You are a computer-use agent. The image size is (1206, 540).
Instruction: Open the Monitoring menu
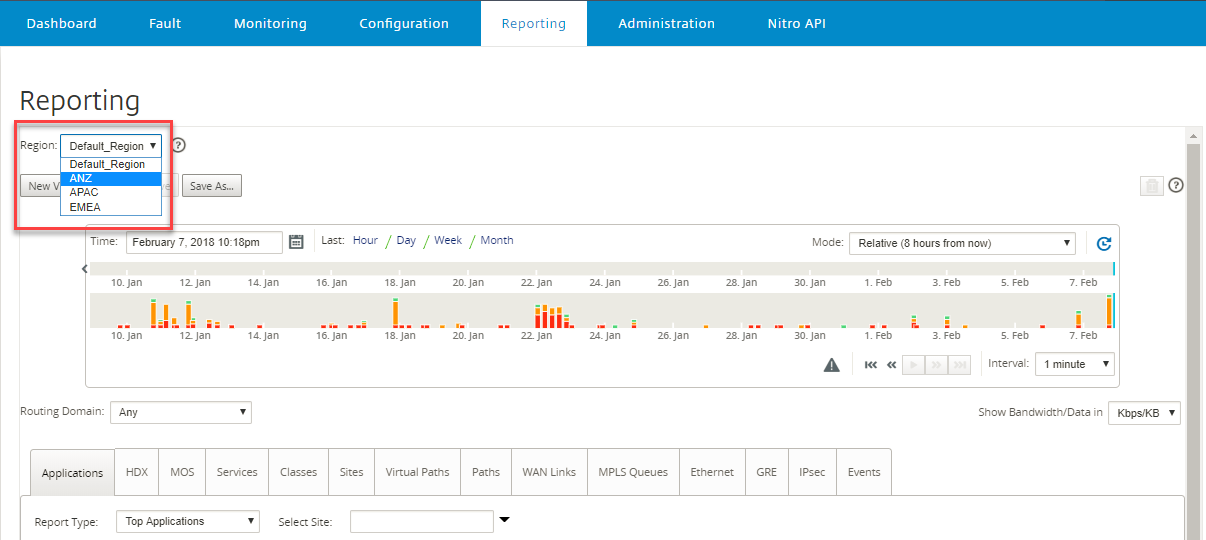[x=270, y=23]
